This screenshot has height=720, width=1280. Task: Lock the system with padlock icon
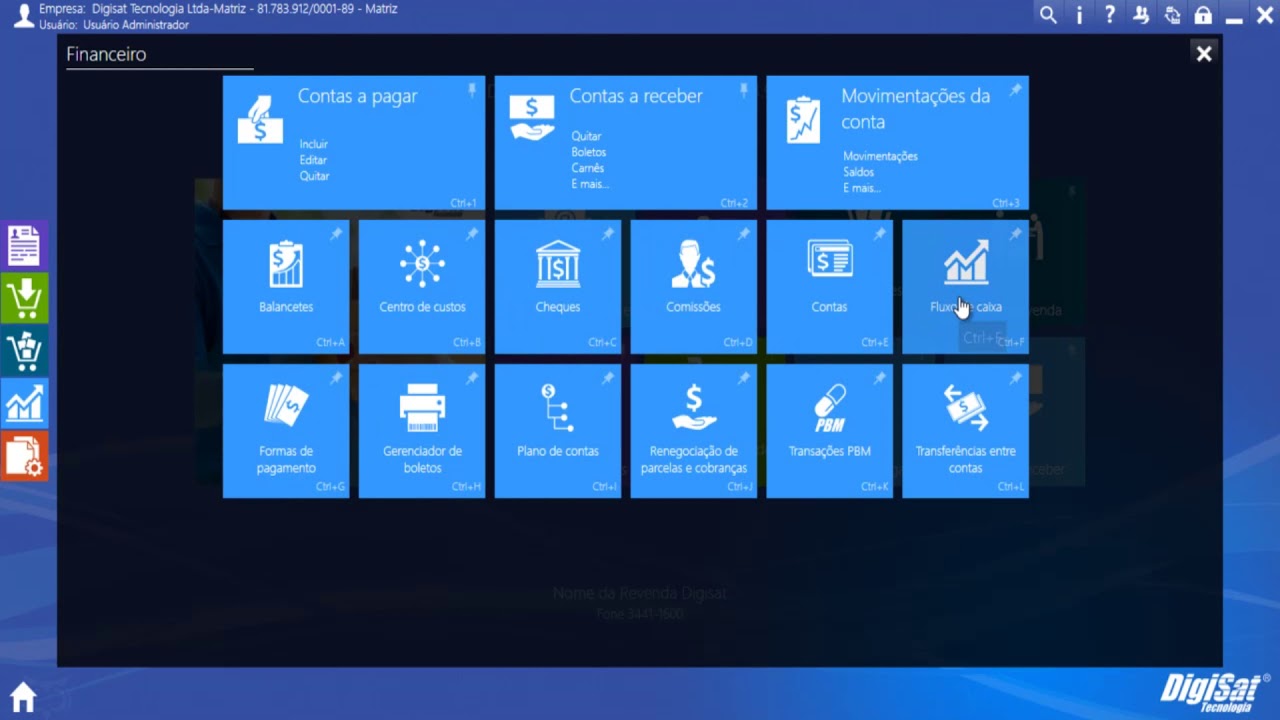point(1203,15)
